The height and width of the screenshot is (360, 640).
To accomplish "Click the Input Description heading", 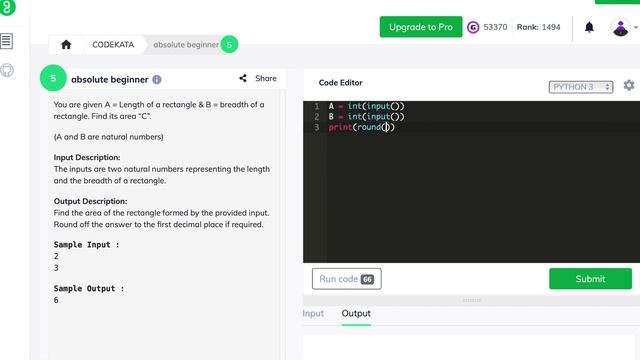I will tap(87, 157).
